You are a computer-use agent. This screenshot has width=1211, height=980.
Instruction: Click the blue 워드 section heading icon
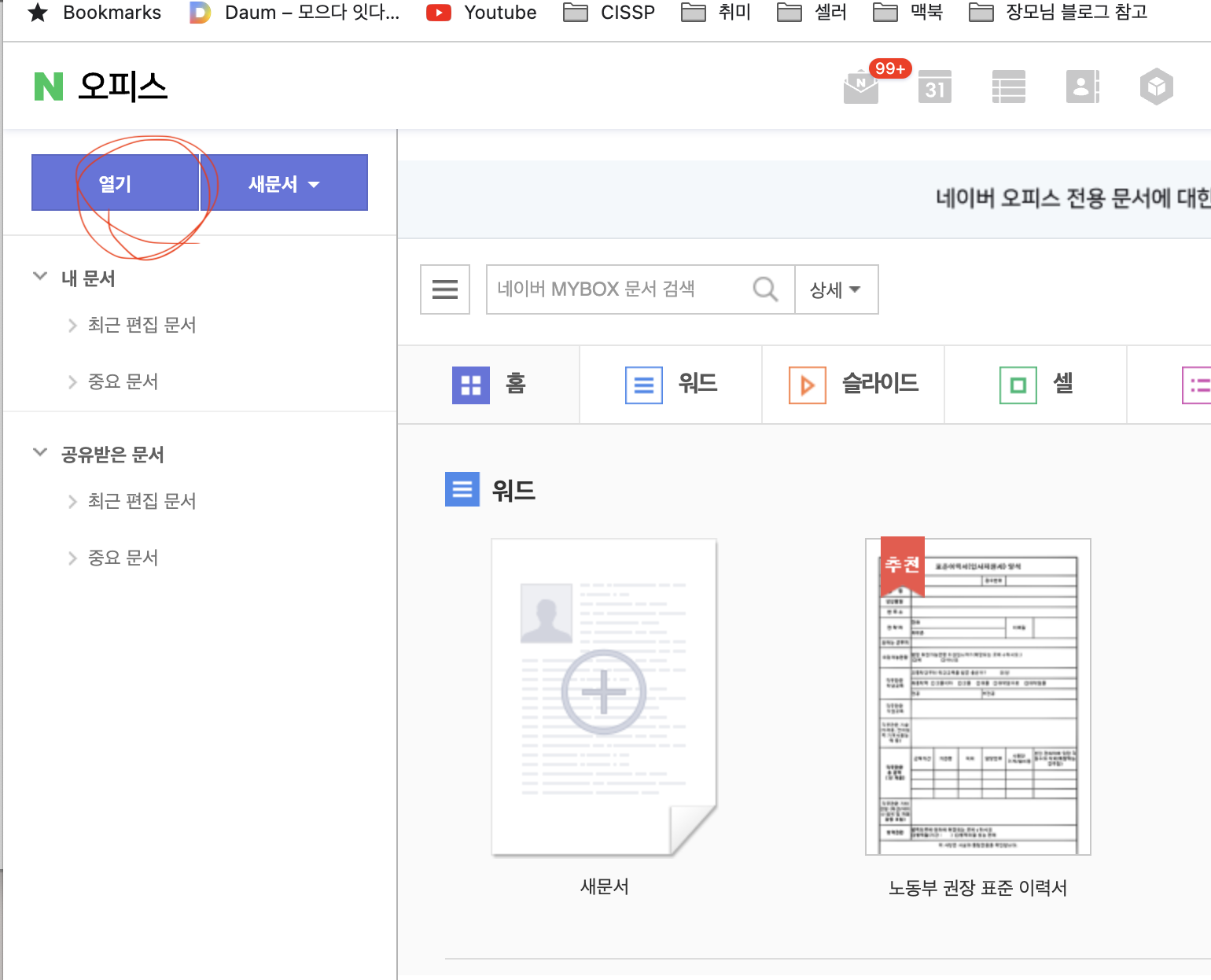(x=462, y=489)
